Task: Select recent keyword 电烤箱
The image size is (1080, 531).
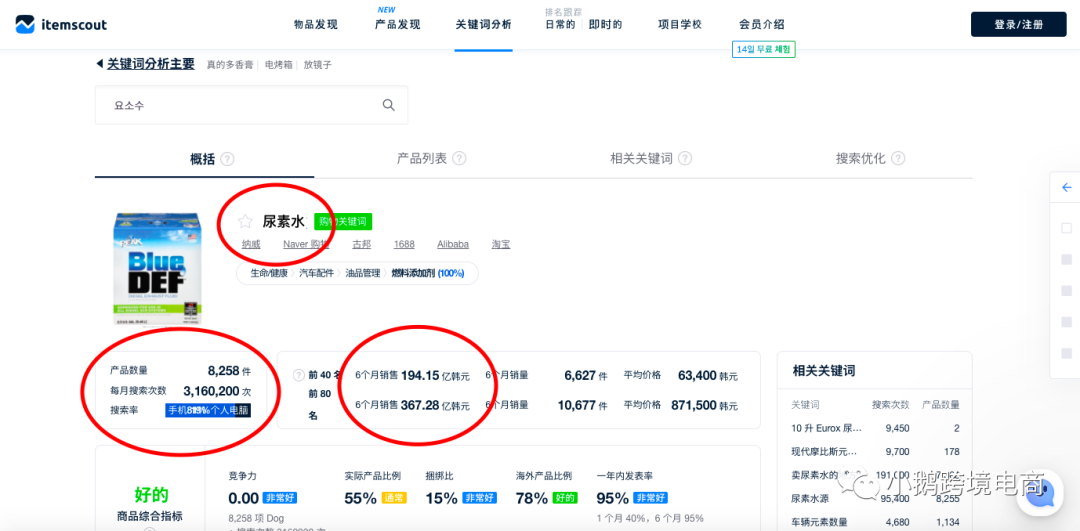Action: tap(279, 65)
